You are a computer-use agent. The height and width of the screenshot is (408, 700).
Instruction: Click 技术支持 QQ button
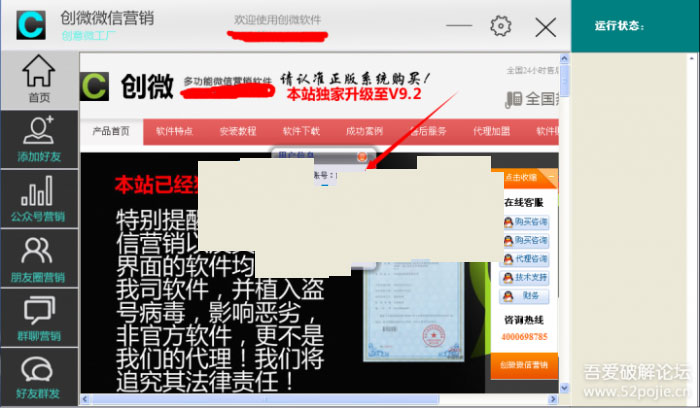click(525, 278)
